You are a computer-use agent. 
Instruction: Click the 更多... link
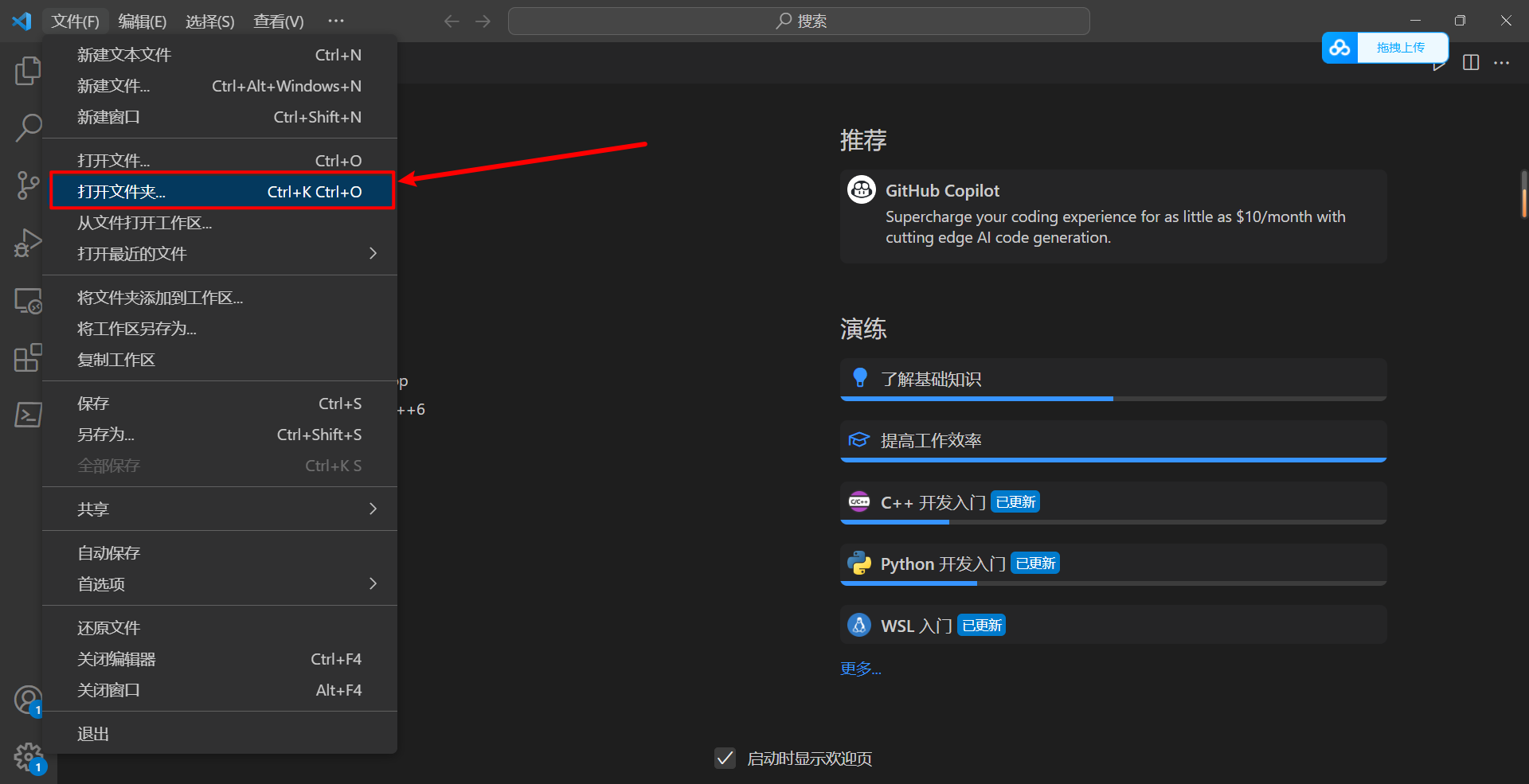[x=860, y=669]
